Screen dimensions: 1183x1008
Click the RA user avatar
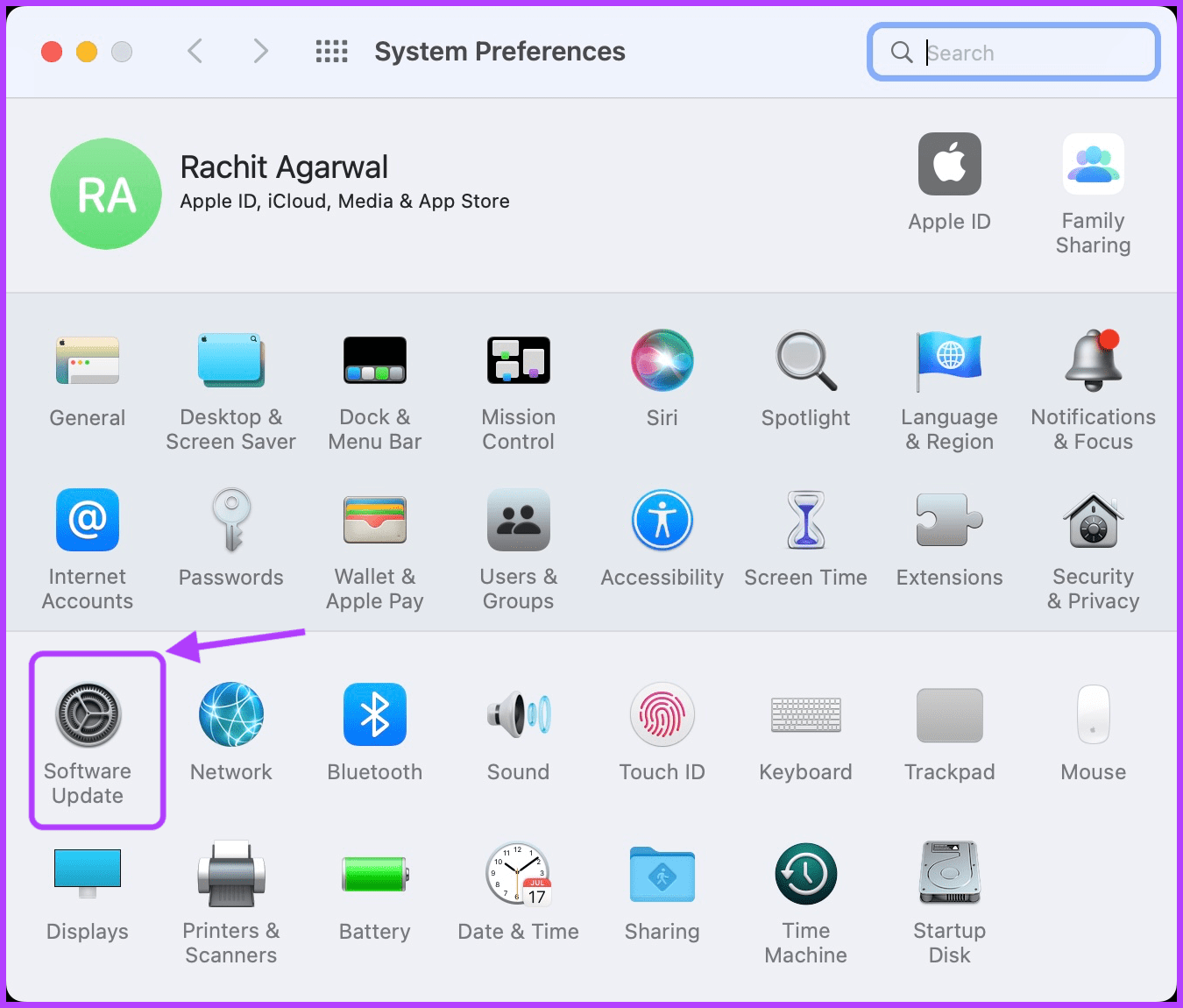pyautogui.click(x=106, y=194)
